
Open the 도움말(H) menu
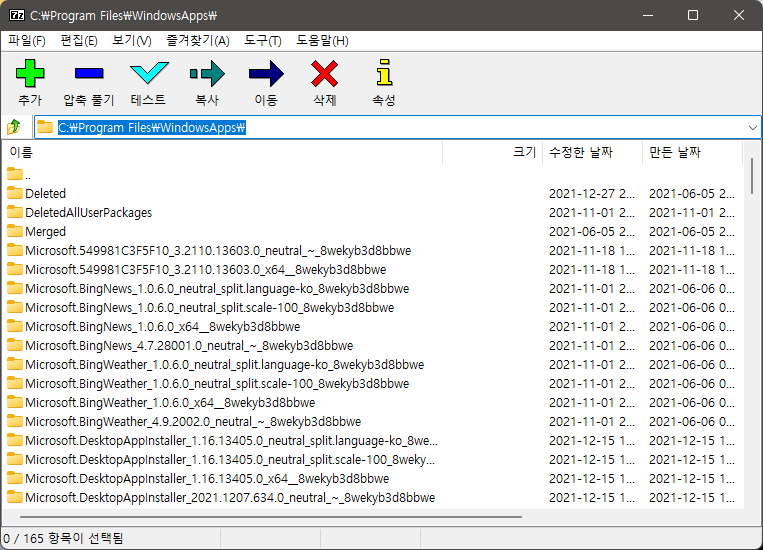tap(323, 40)
